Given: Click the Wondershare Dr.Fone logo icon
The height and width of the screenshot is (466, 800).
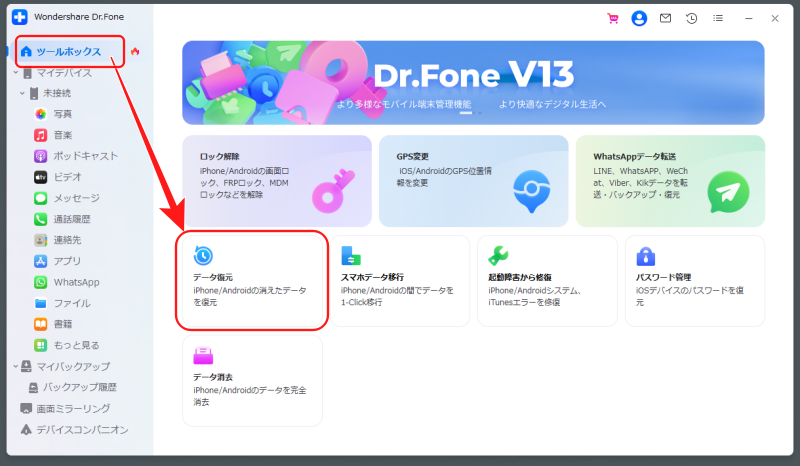Looking at the screenshot, I should click(20, 17).
